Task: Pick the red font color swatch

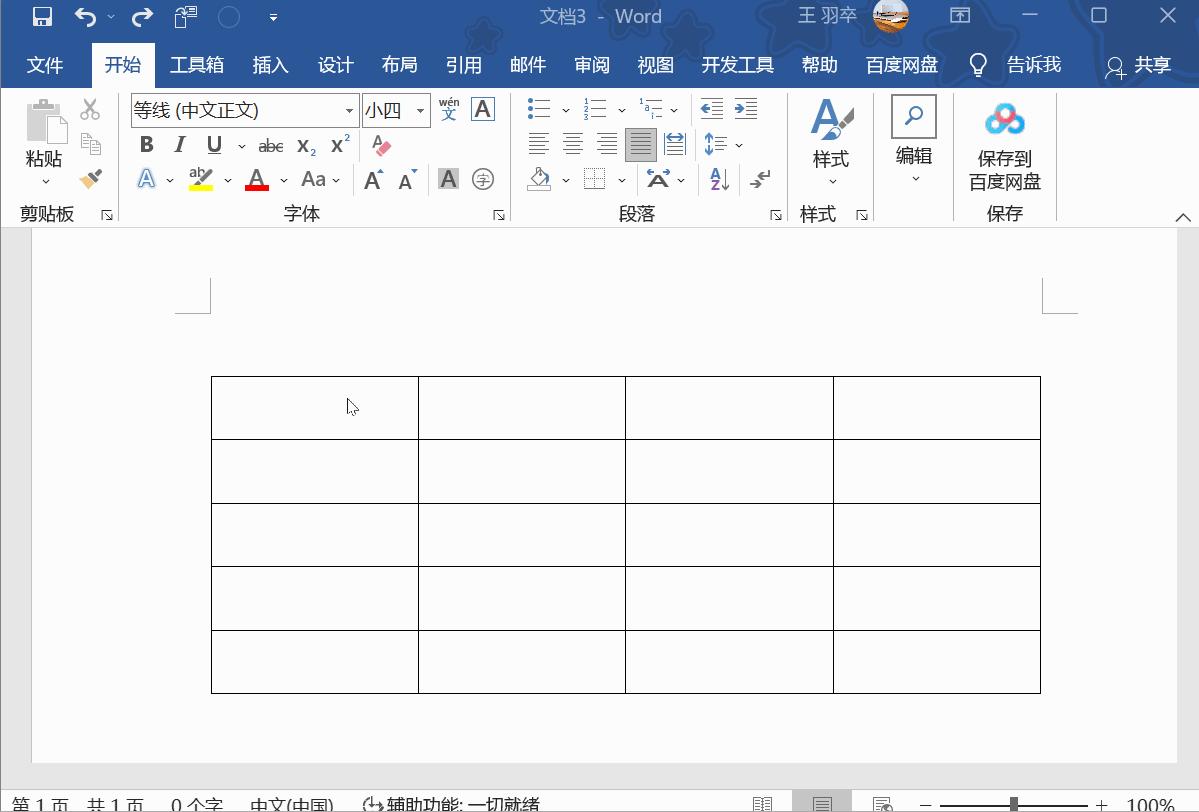Action: tap(256, 179)
